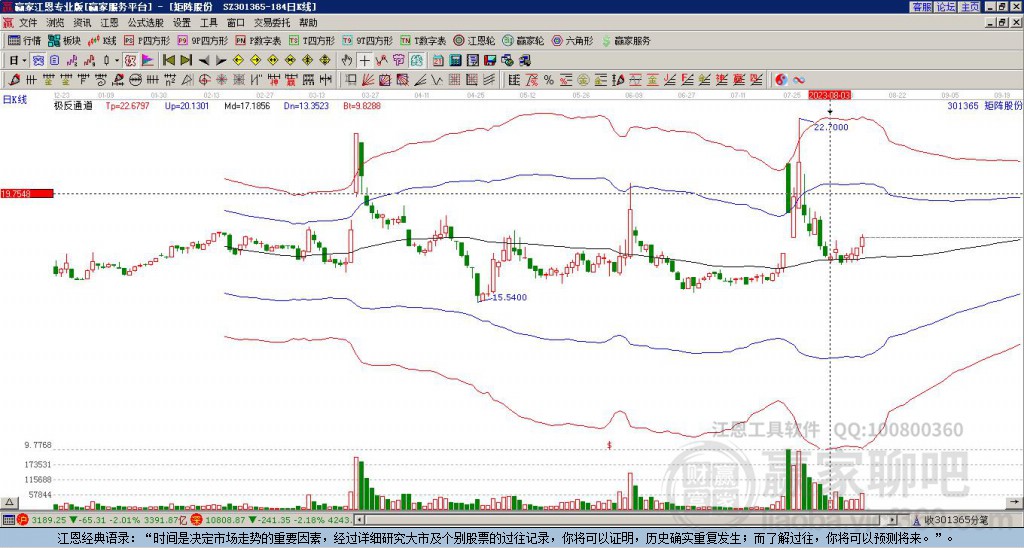
Task: Click the percent % line tool
Action: click(549, 80)
